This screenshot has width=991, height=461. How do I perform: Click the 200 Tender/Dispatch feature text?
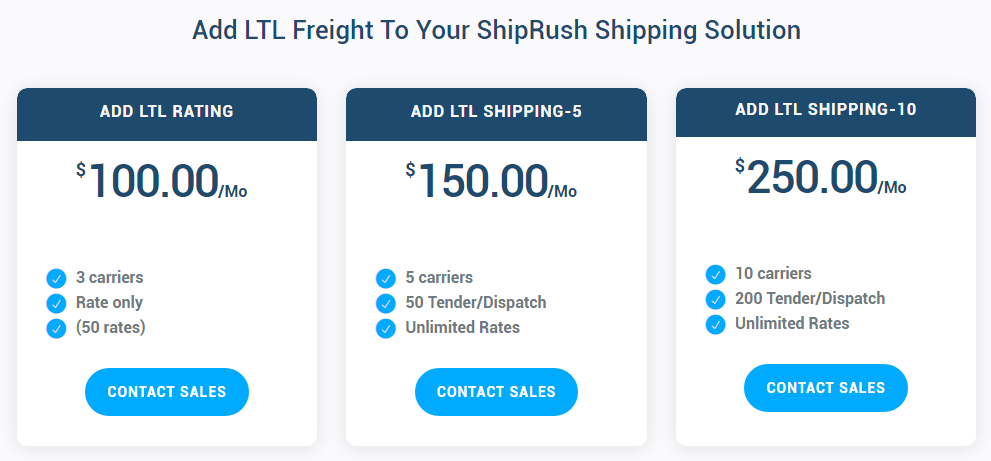click(810, 298)
